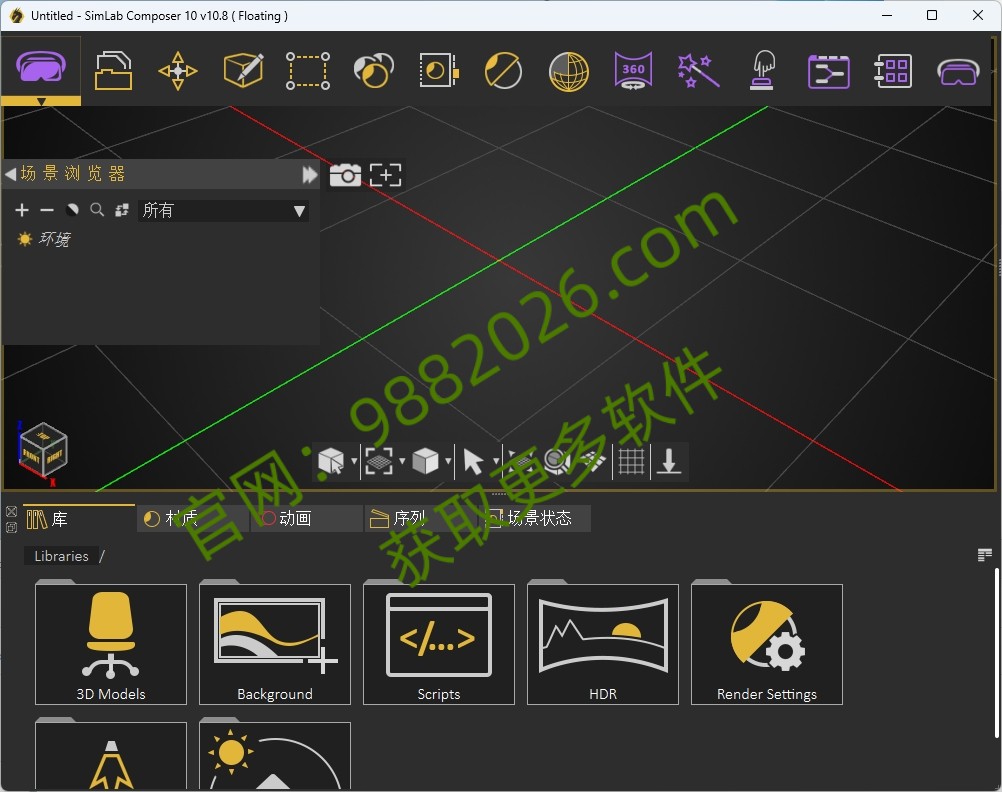
Task: Open the sun and sky library folder
Action: (275, 754)
